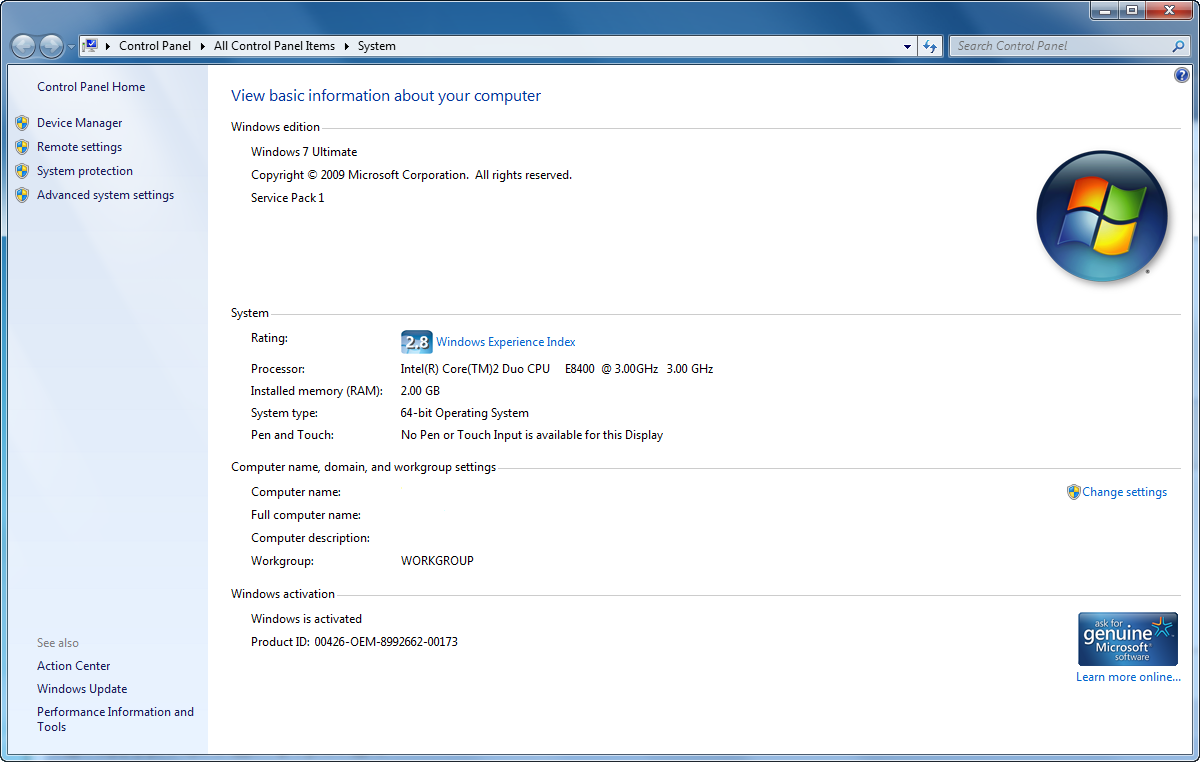Click the Product ID 00426-OEM-8992662-00173 text
Screen dimensions: 1200x762
pyautogui.click(x=354, y=642)
